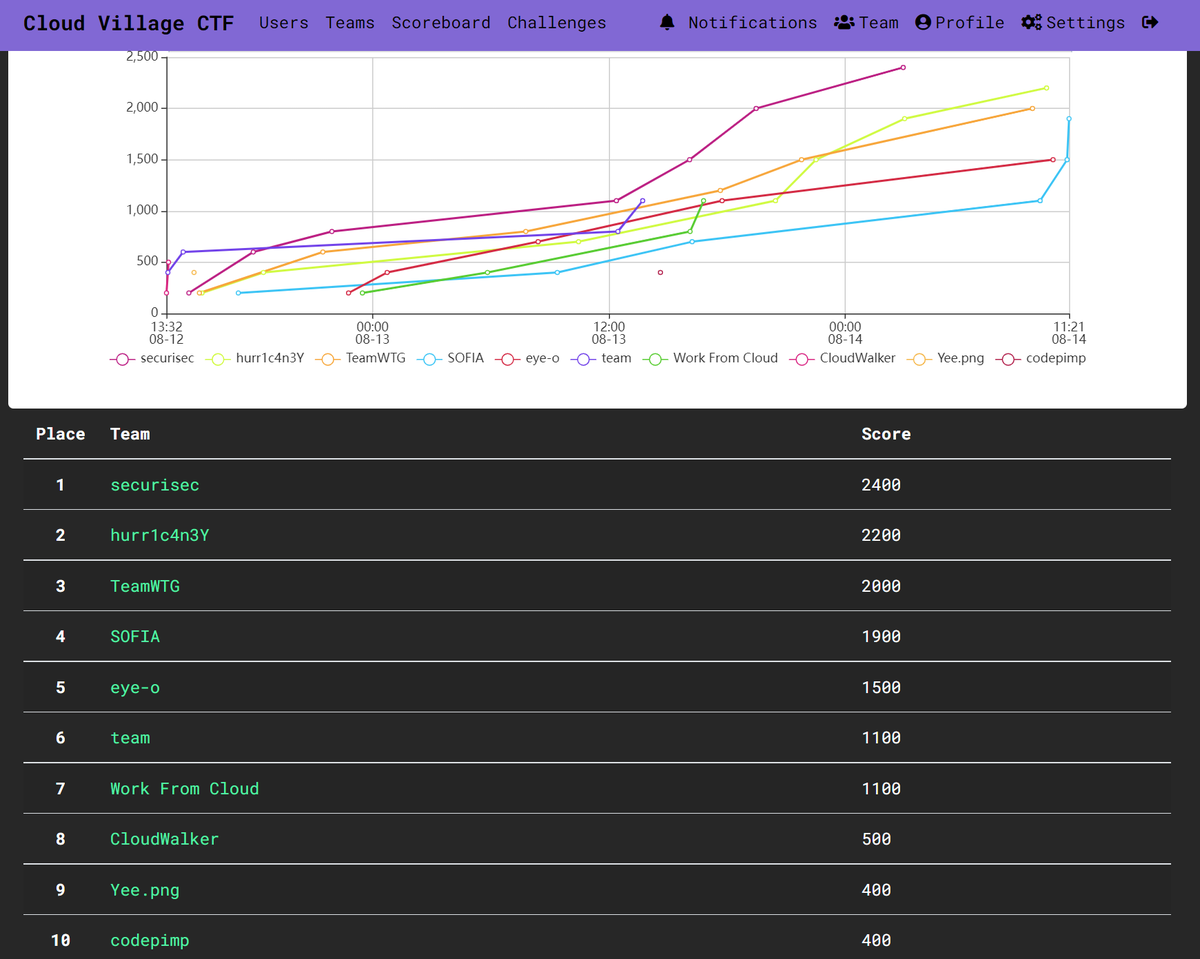Viewport: 1200px width, 959px height.
Task: Open TeamWTG team link in table
Action: point(145,586)
